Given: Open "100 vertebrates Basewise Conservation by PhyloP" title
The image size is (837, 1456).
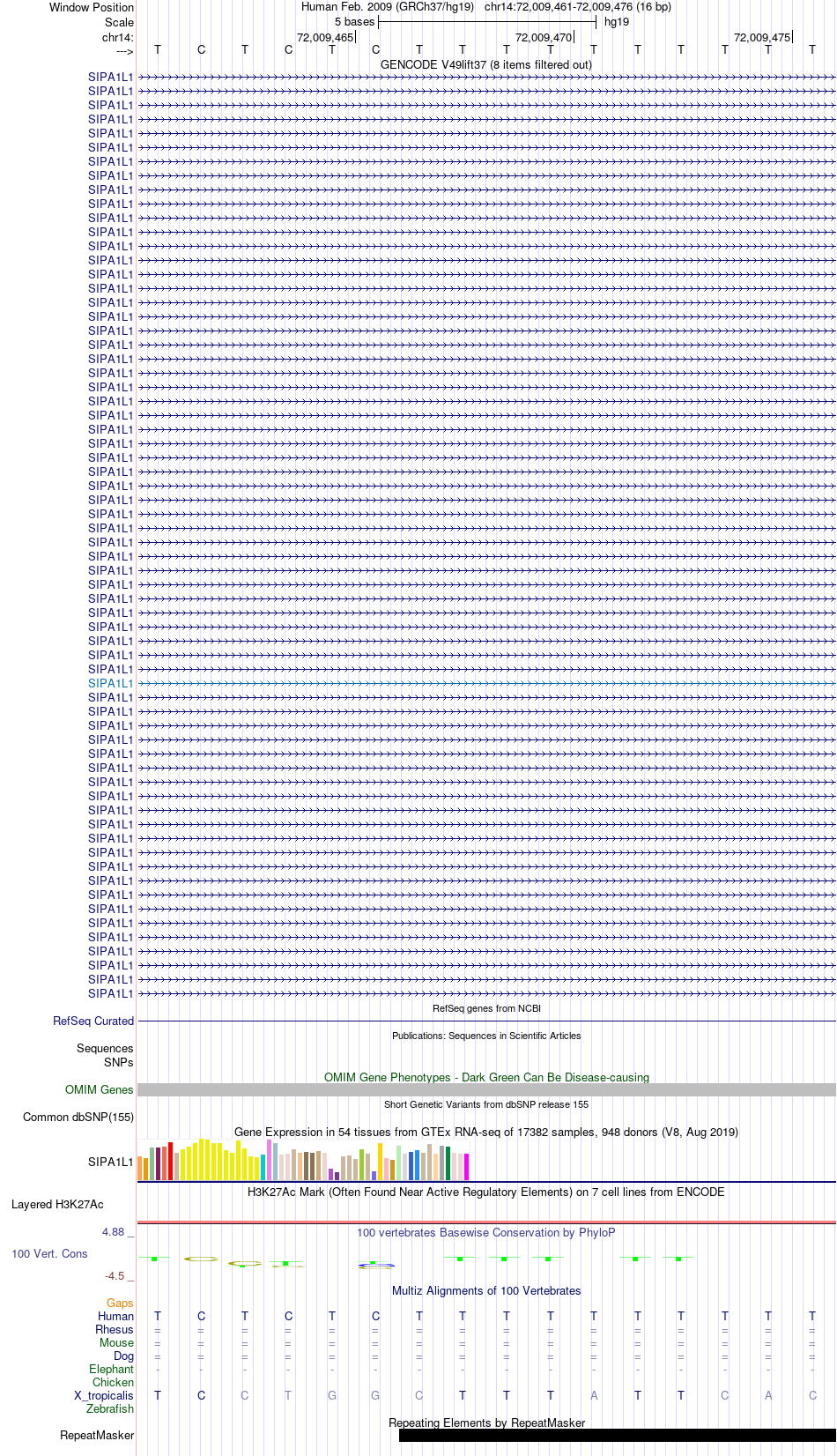Looking at the screenshot, I should [x=486, y=1232].
